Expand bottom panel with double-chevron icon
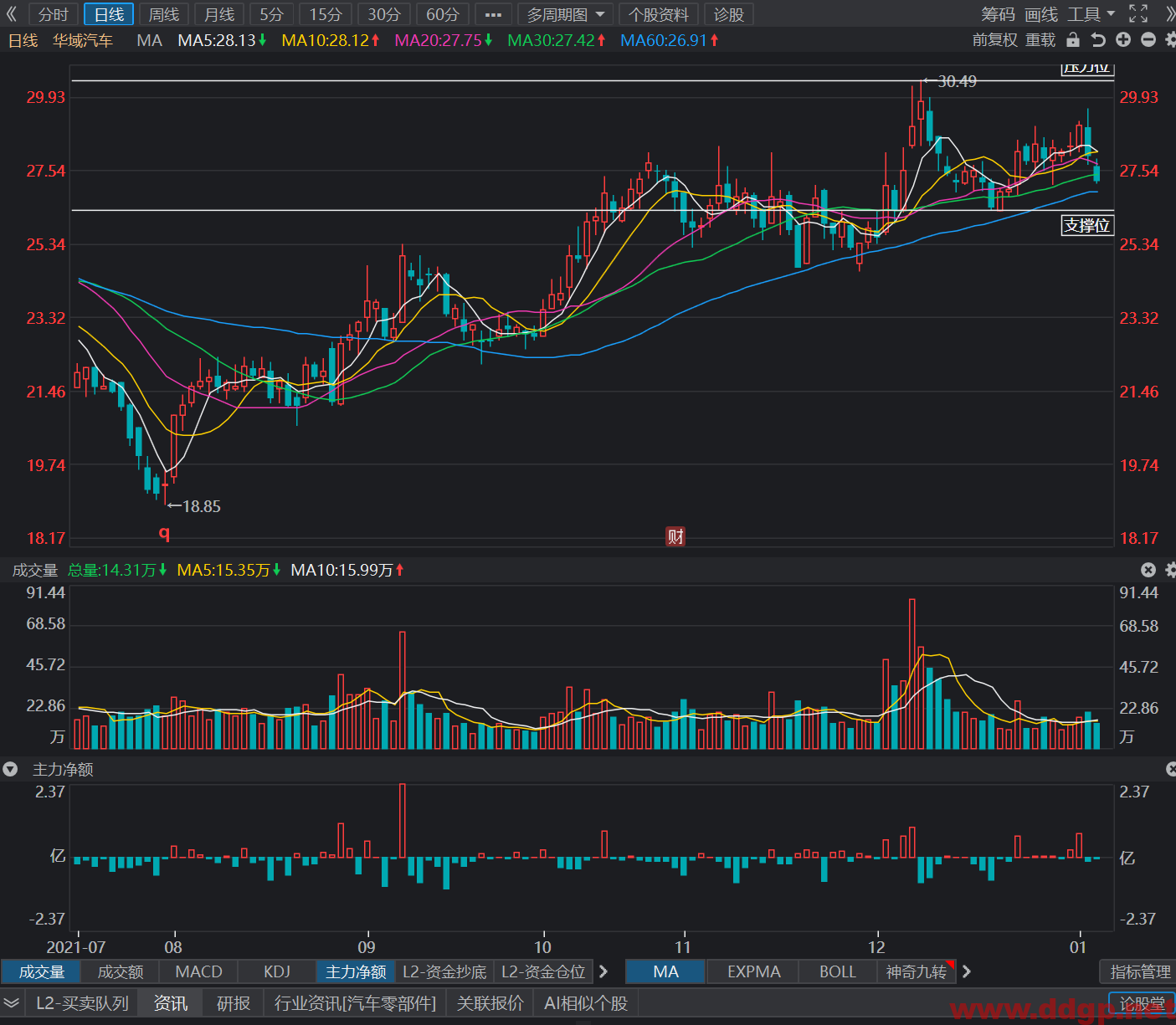This screenshot has width=1176, height=1025. [x=12, y=1002]
